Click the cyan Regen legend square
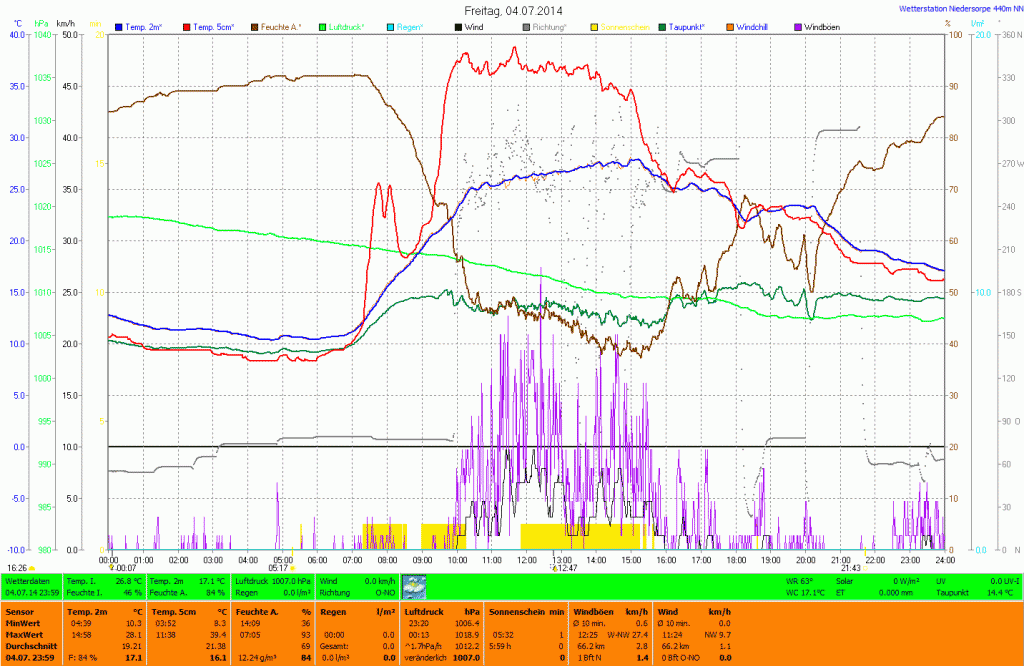This screenshot has height=666, width=1024. click(389, 25)
